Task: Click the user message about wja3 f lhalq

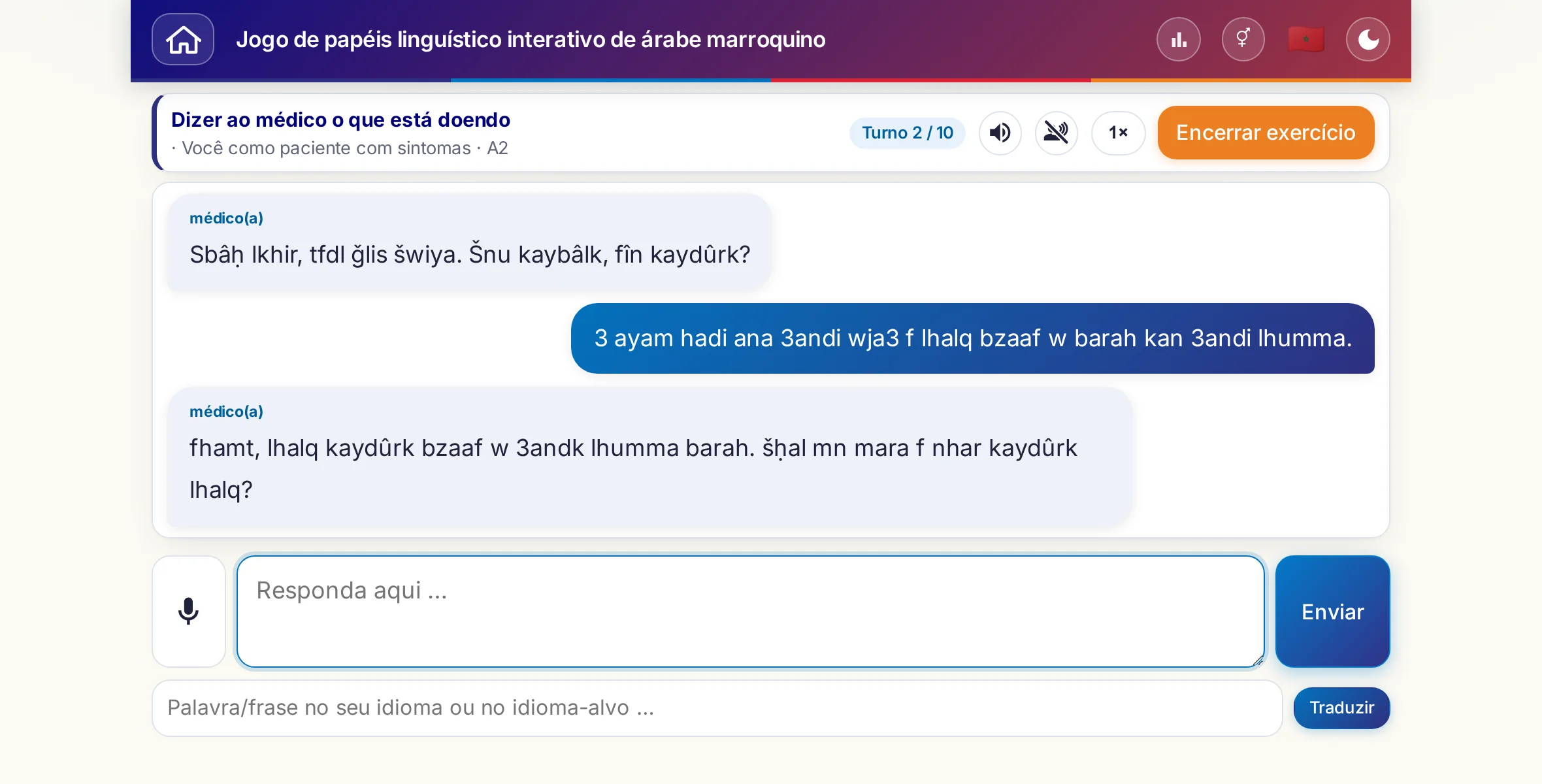Action: 972,338
